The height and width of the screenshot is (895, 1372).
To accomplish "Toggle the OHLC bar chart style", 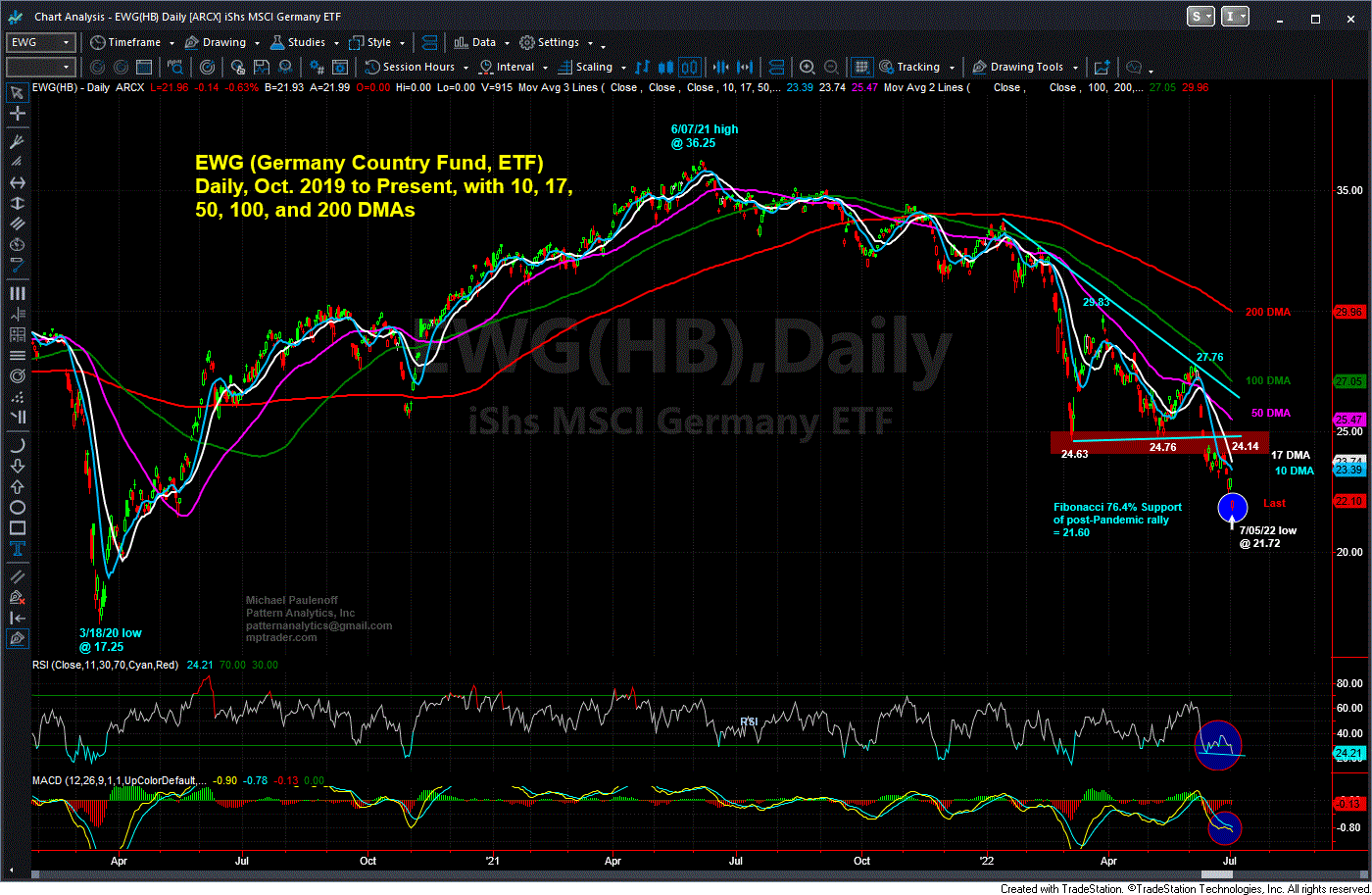I will tap(643, 67).
